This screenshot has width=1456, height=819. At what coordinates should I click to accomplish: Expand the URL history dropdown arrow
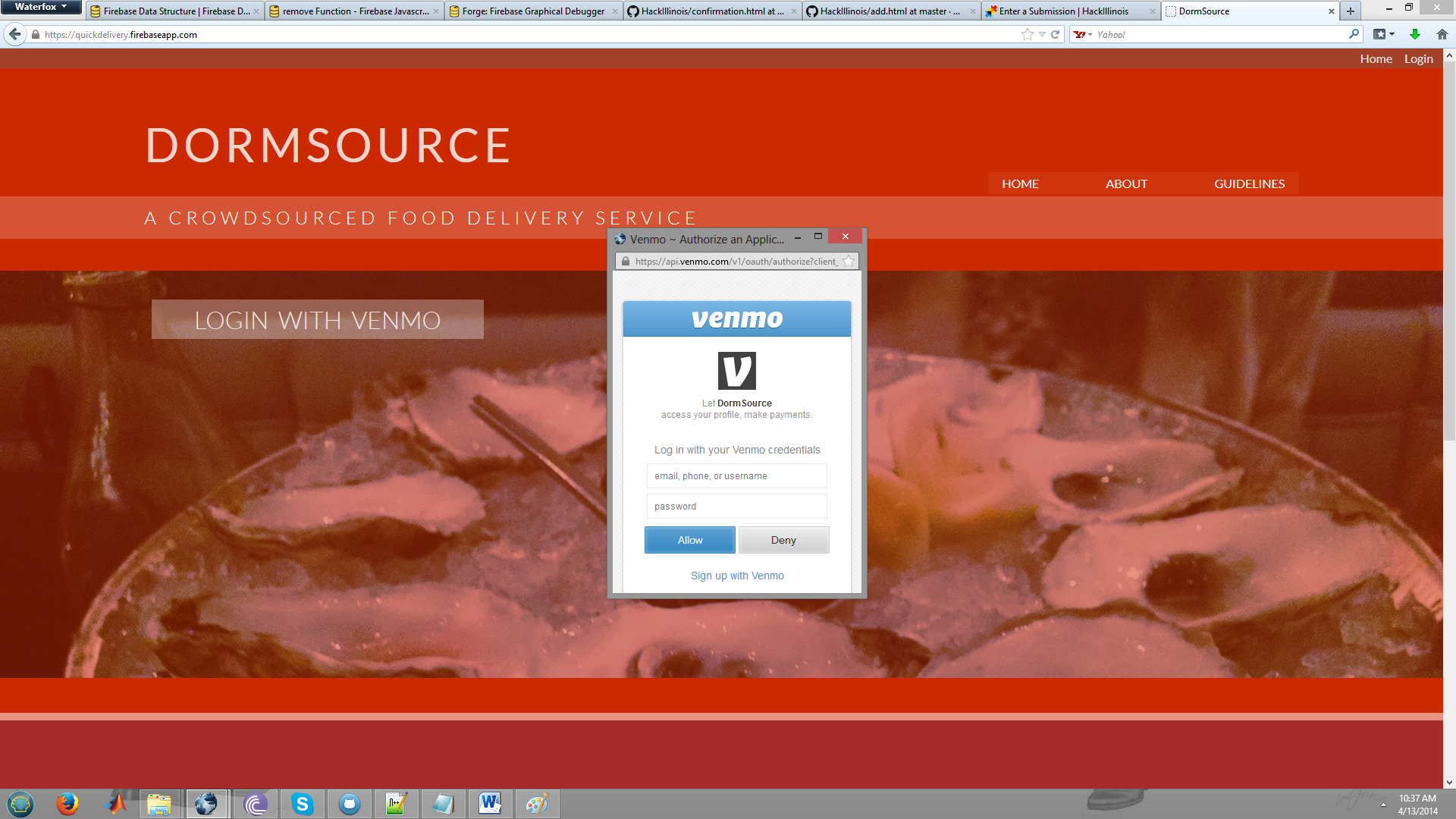1042,34
